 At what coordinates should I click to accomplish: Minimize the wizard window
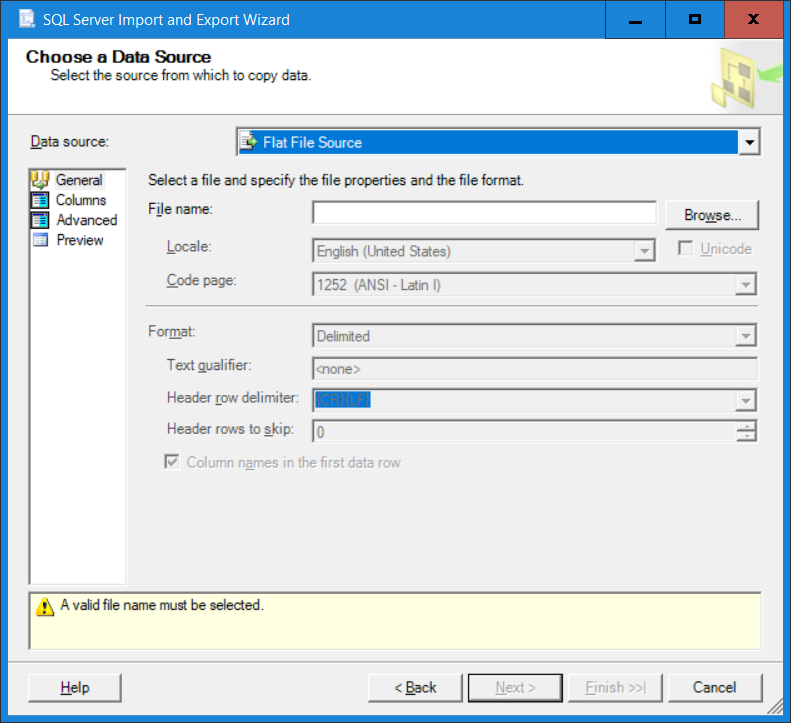click(635, 20)
